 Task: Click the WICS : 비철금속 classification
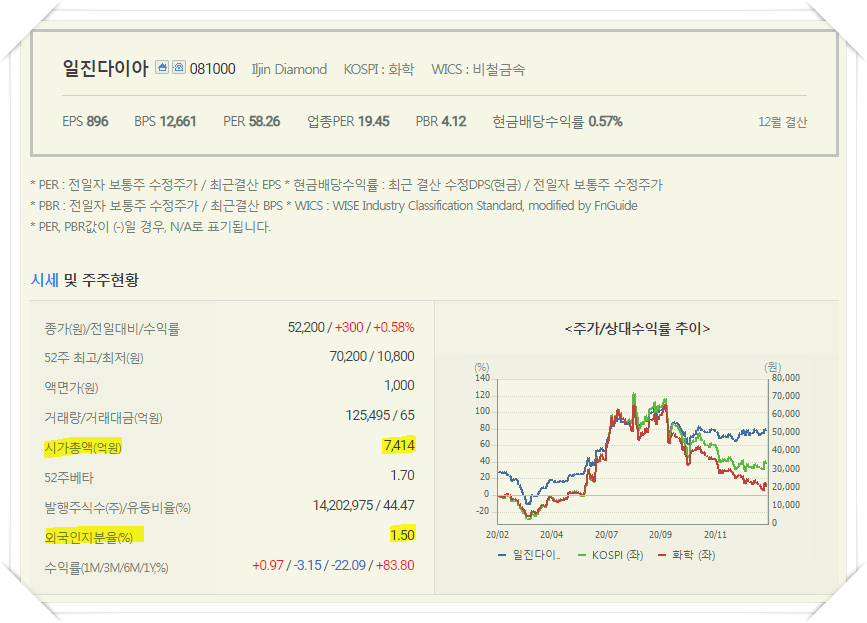[x=478, y=69]
